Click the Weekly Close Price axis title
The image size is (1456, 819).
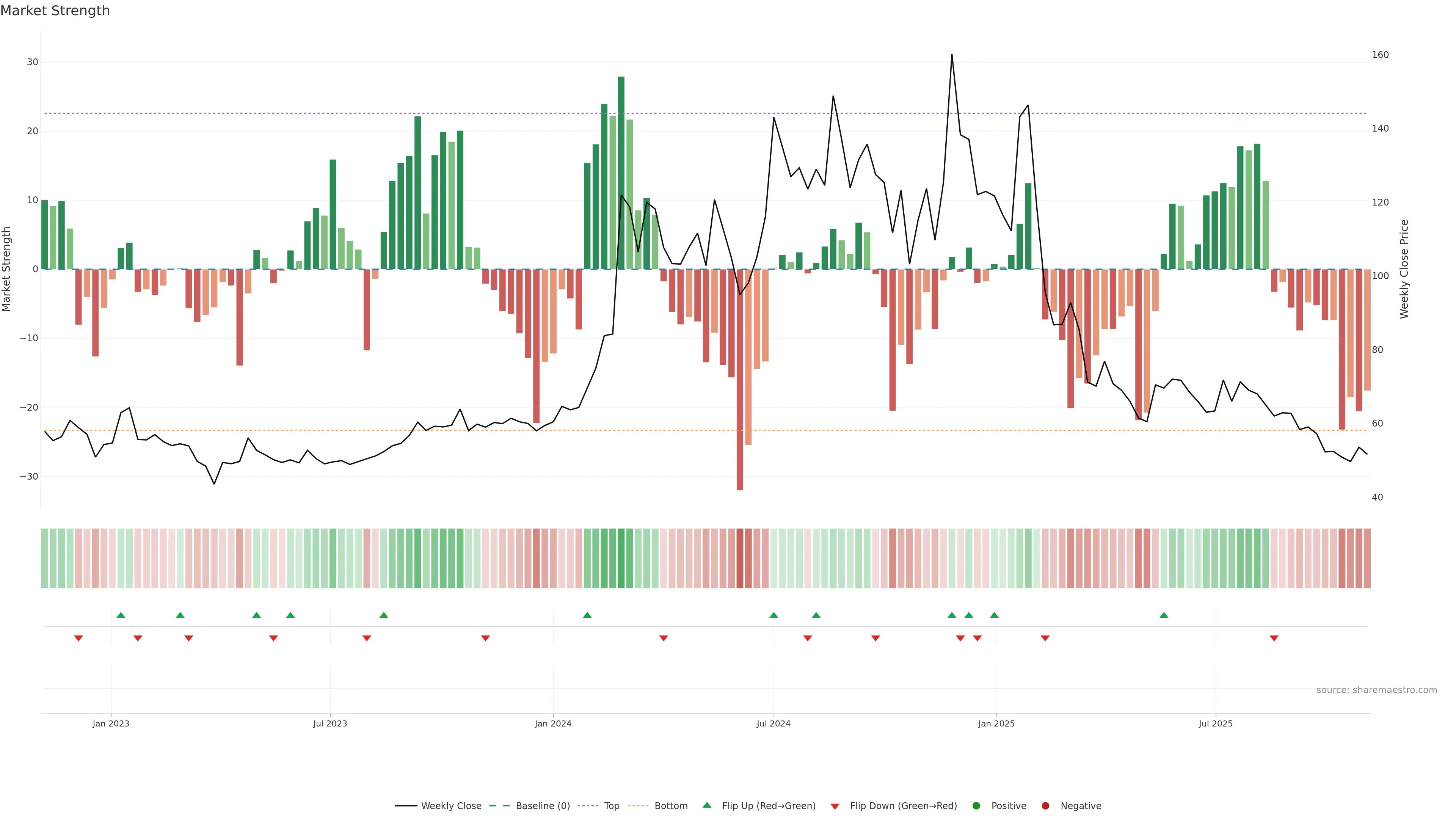[x=1404, y=269]
